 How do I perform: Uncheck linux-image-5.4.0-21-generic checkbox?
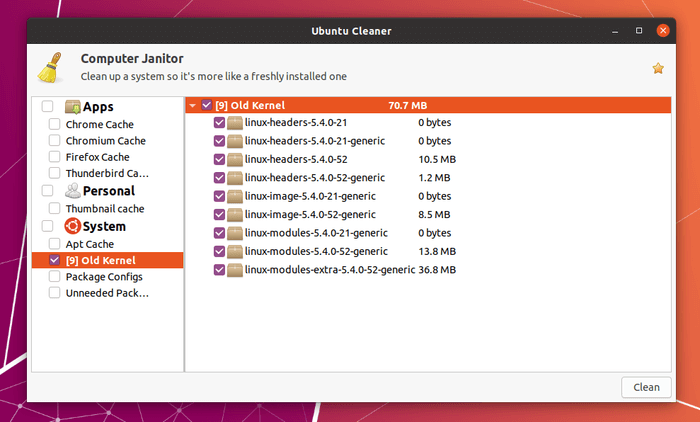click(x=219, y=196)
